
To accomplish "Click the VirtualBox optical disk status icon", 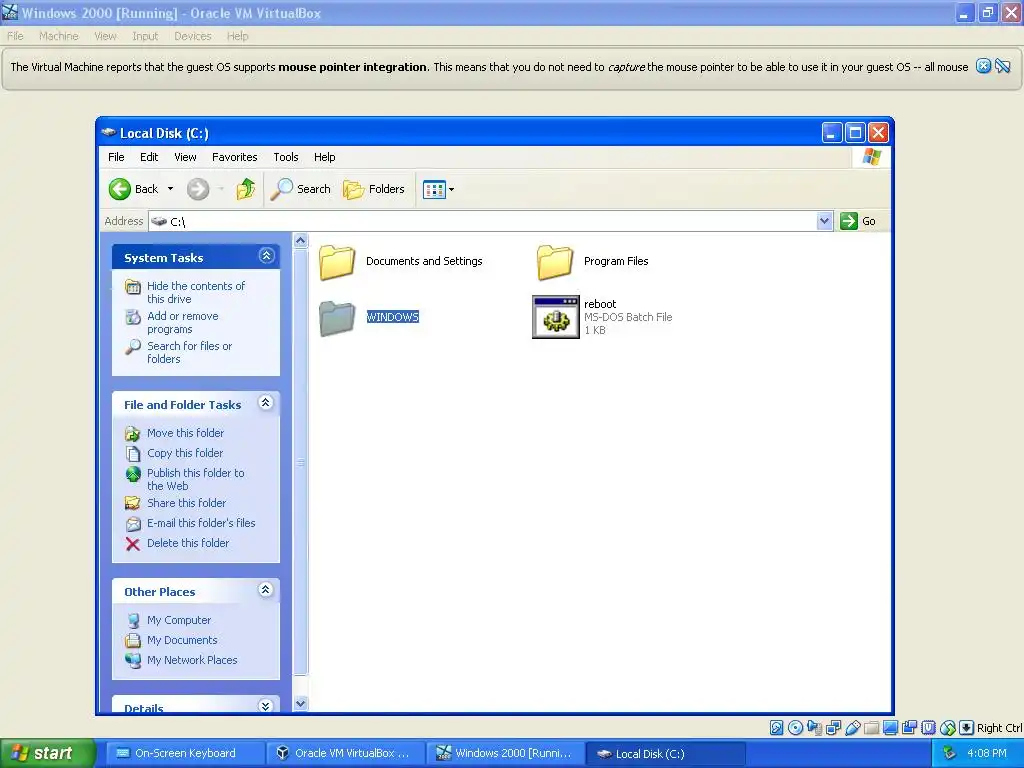I will click(795, 728).
